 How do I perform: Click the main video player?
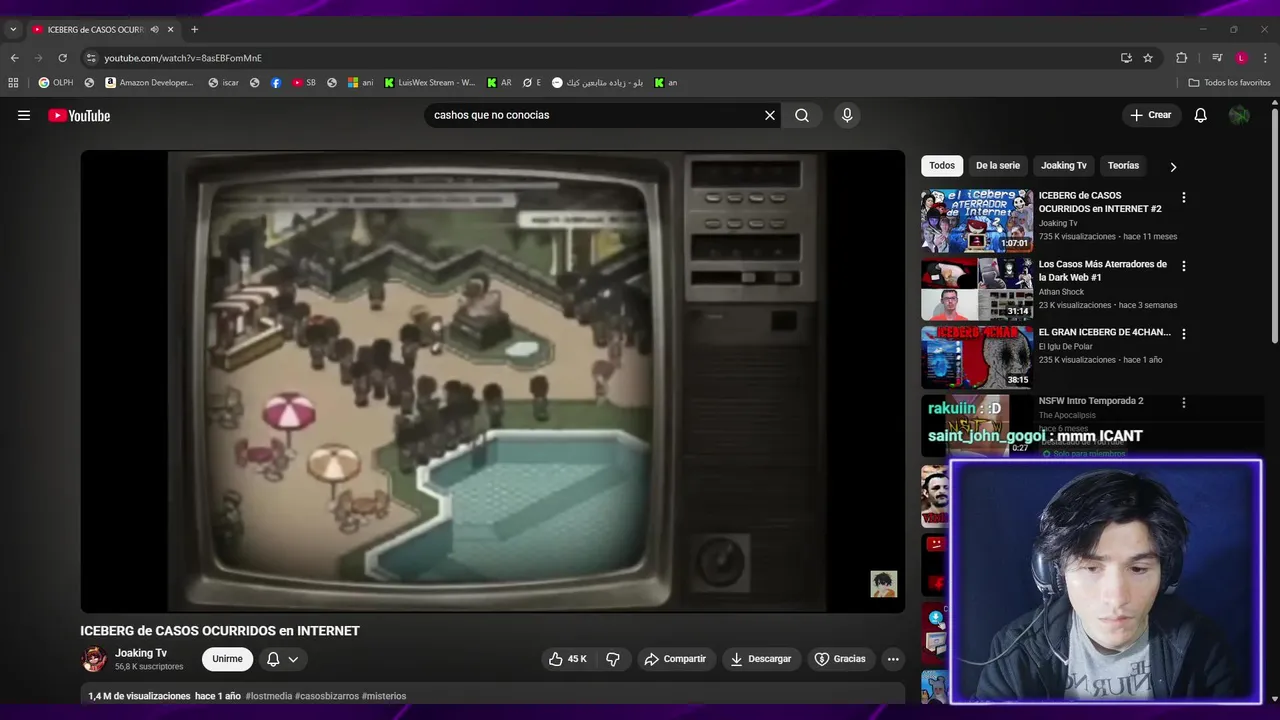click(x=493, y=381)
